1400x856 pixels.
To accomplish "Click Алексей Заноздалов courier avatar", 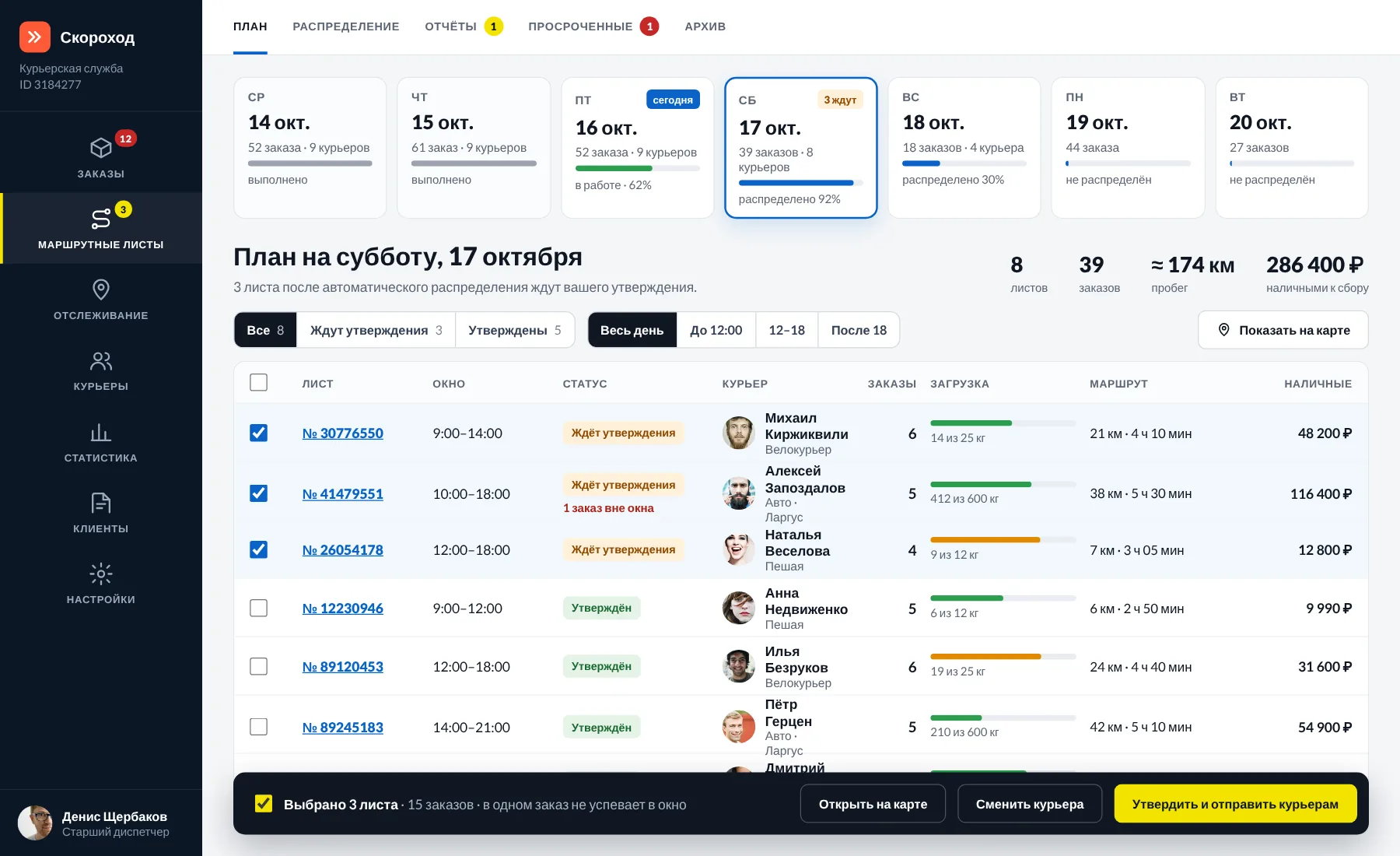I will [739, 493].
